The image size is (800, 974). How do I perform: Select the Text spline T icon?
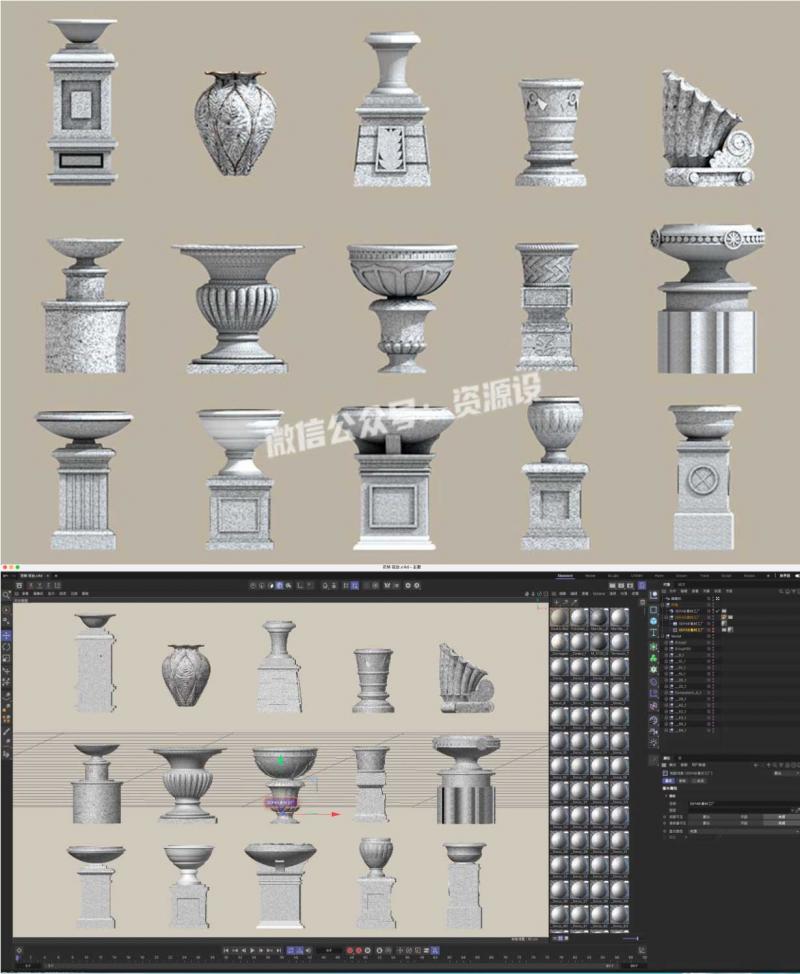click(x=654, y=634)
